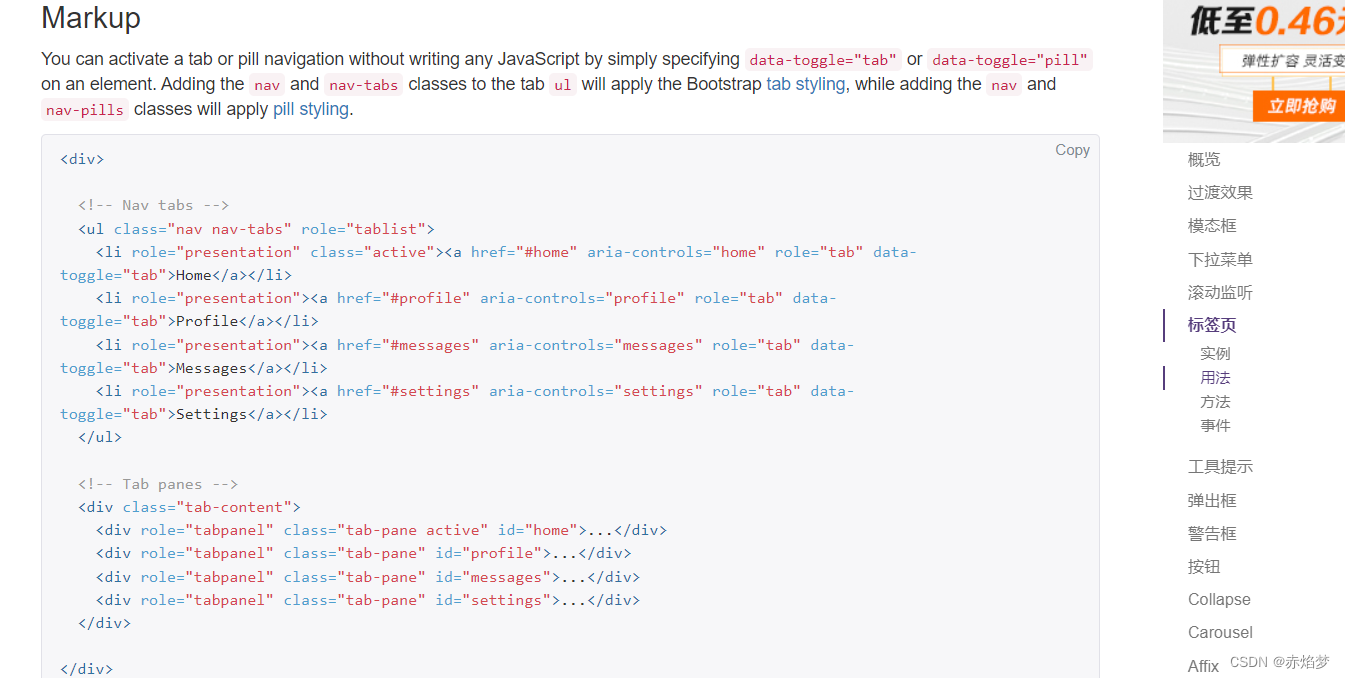Image resolution: width=1345 pixels, height=678 pixels.
Task: Open 弹出框 sidebar entry
Action: (1212, 501)
